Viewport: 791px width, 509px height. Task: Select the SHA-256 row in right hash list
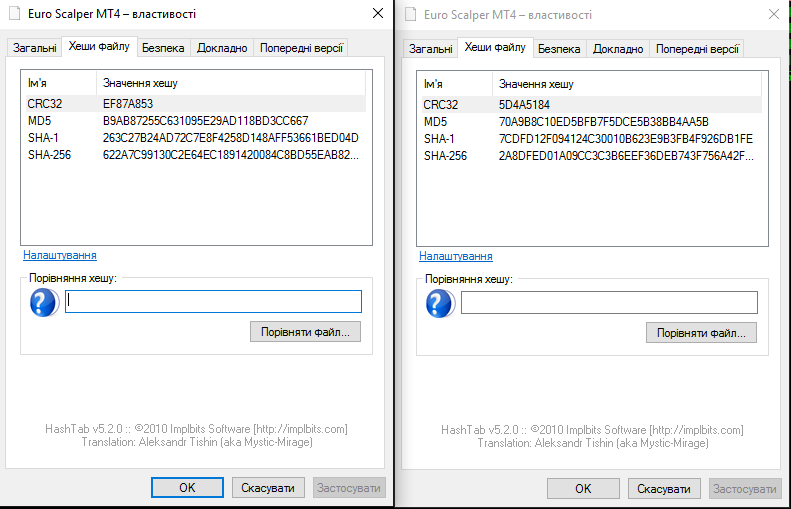tap(592, 156)
